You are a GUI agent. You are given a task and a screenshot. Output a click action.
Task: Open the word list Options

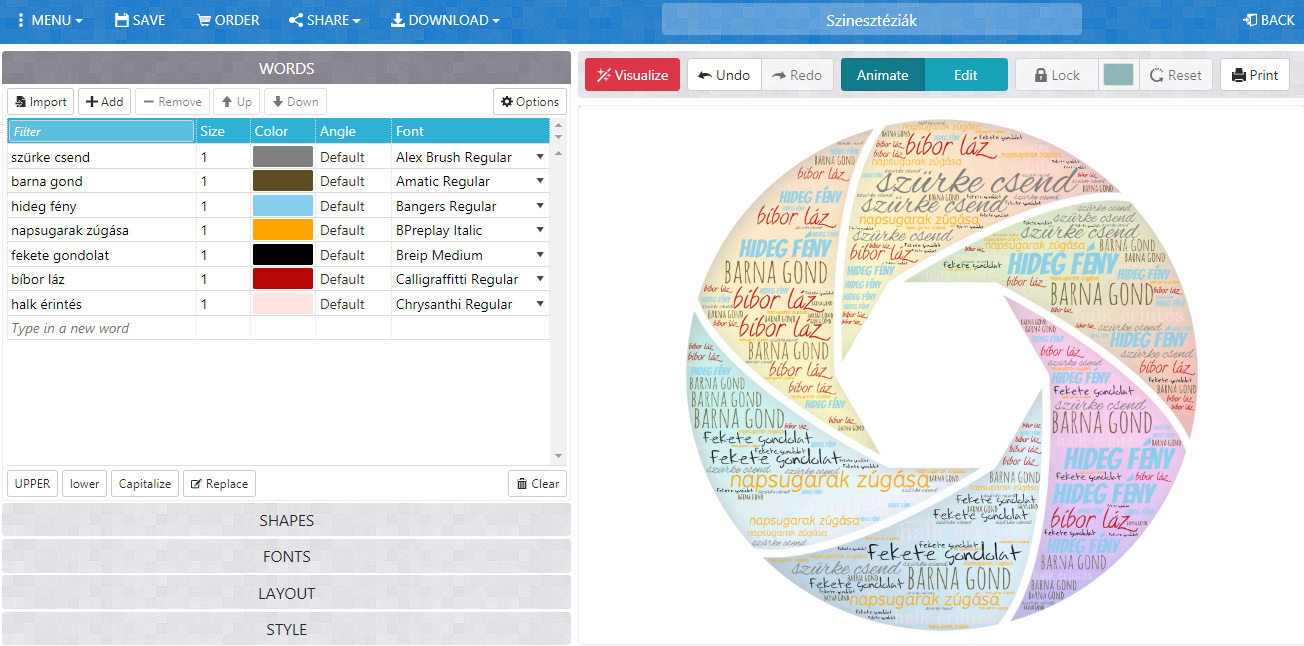point(530,102)
